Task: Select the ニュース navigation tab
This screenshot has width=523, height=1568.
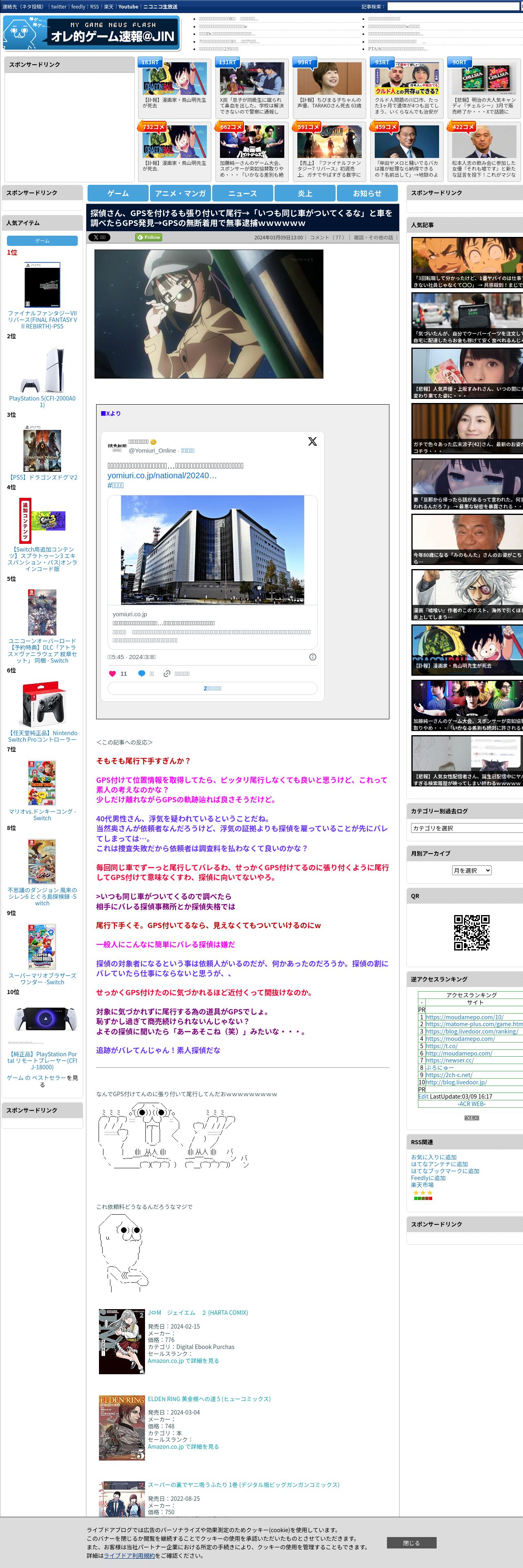Action: tap(242, 193)
